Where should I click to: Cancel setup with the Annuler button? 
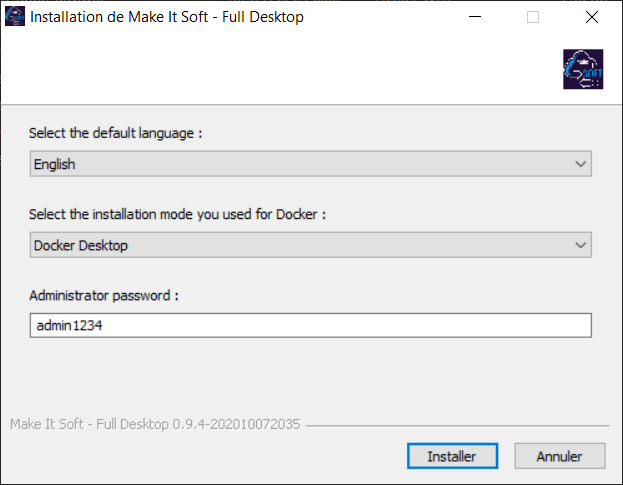(560, 456)
